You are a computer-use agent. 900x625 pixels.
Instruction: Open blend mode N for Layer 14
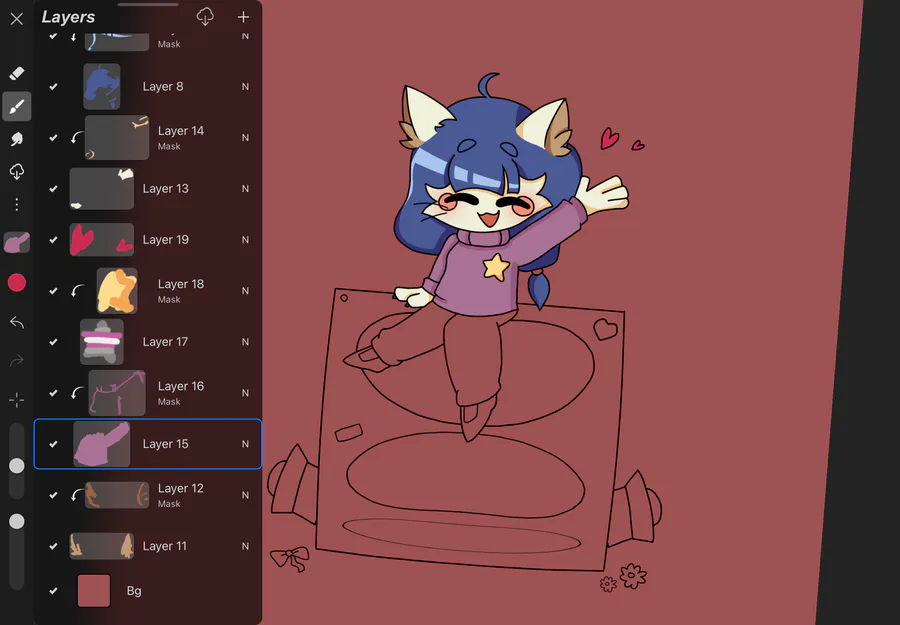[245, 138]
